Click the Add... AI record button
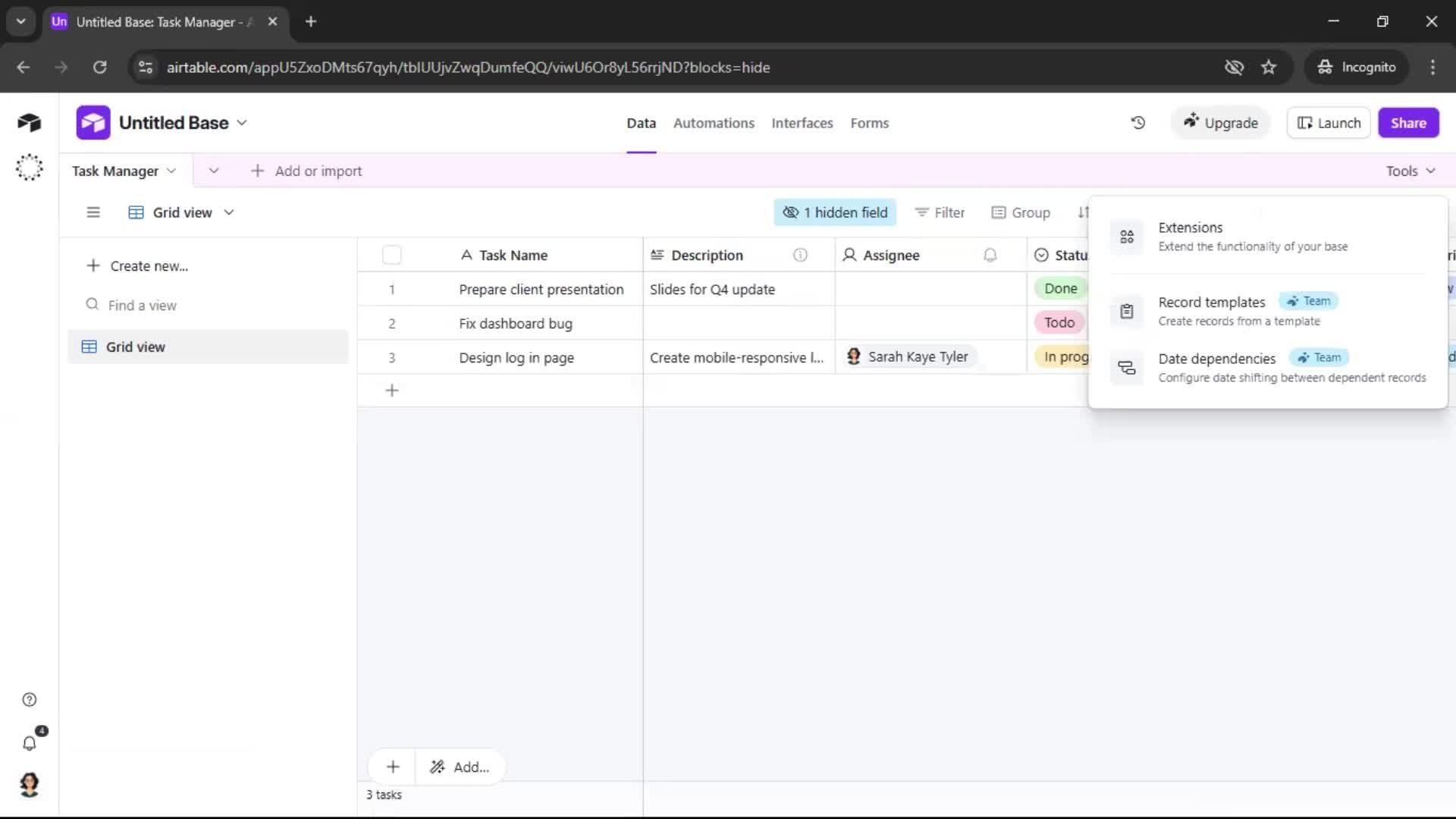Screen dimensions: 1456x819 [460, 767]
